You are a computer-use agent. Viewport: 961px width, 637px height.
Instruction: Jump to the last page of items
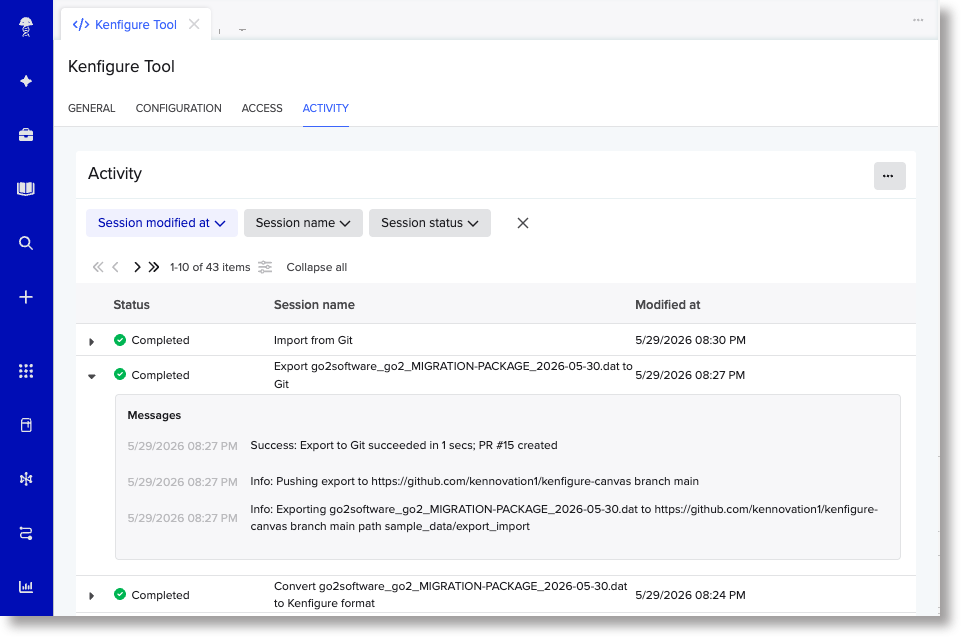pyautogui.click(x=154, y=267)
